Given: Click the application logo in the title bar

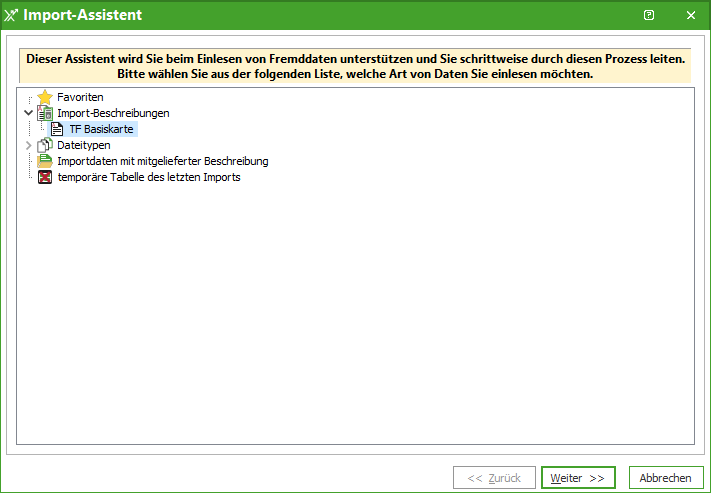Looking at the screenshot, I should point(12,15).
